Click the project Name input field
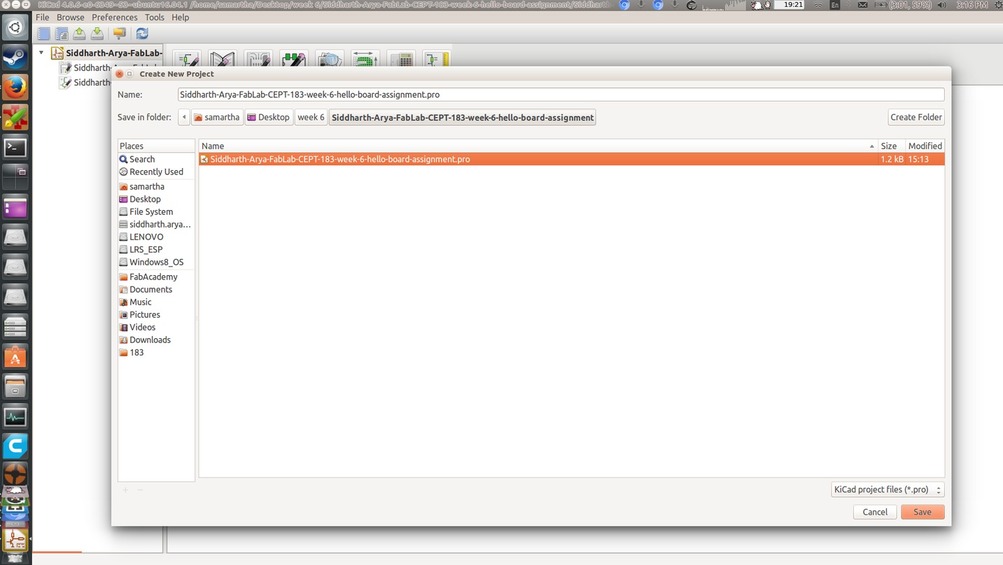This screenshot has width=1003, height=565. (x=561, y=94)
